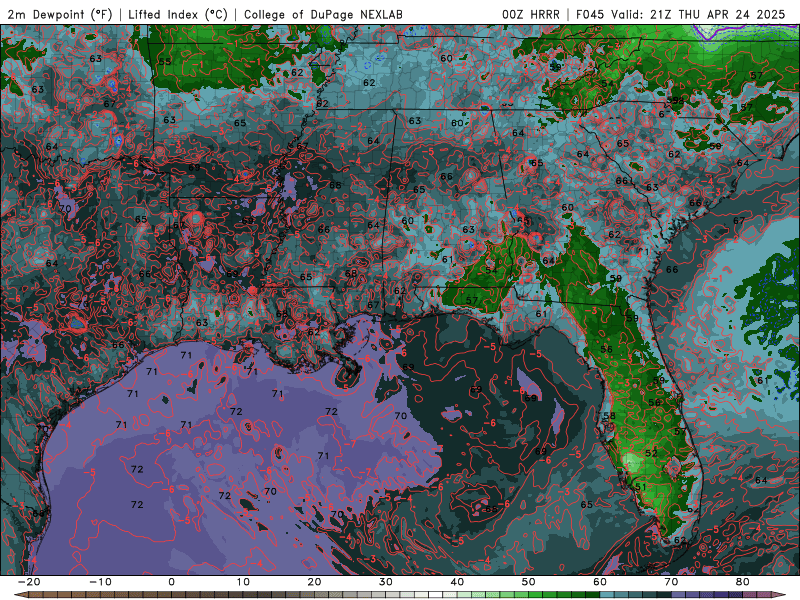800x600 pixels.
Task: Click the 60 tick label on the color scale
Action: 600,582
